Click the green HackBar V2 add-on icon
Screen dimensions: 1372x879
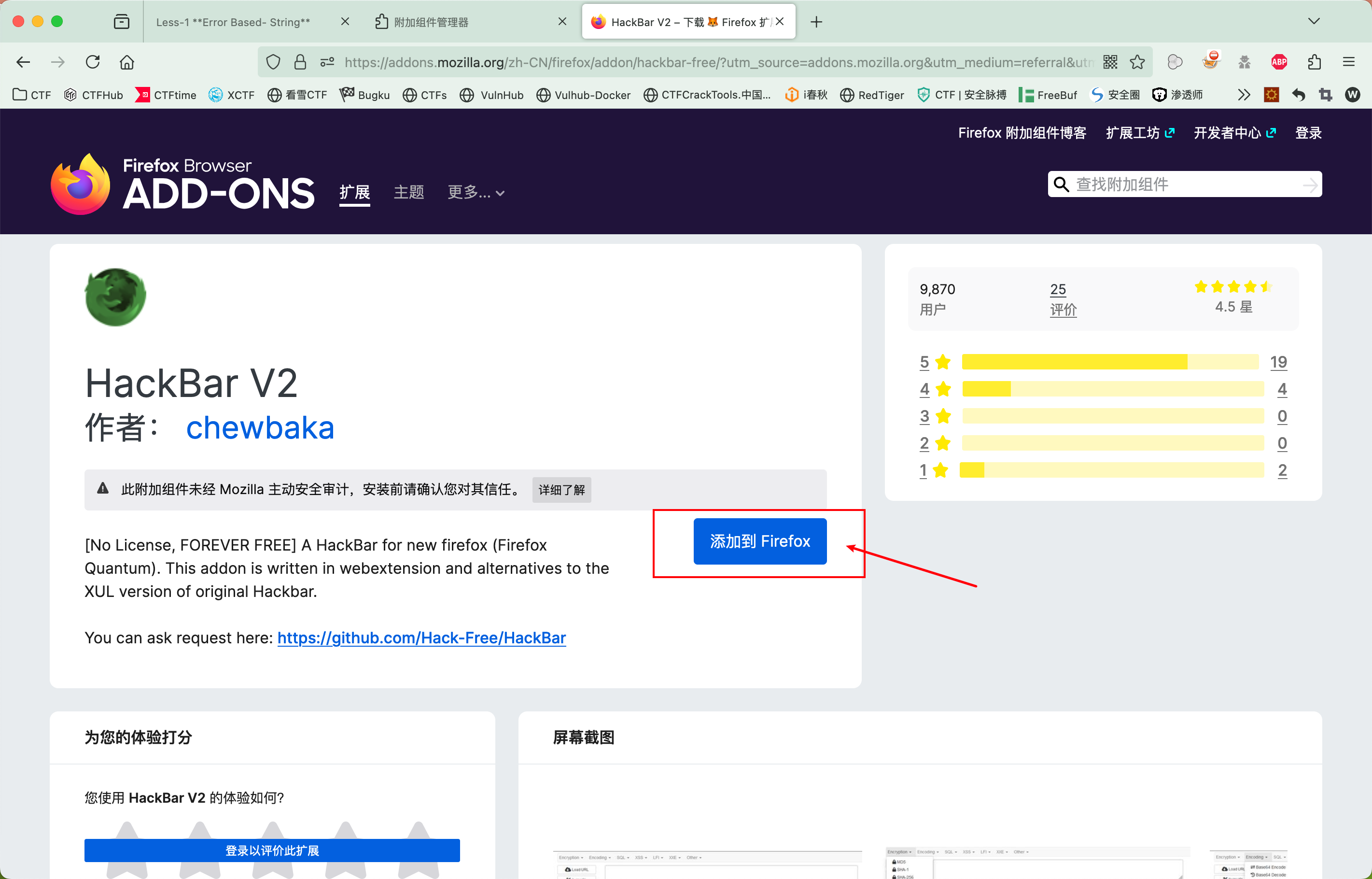pyautogui.click(x=115, y=297)
